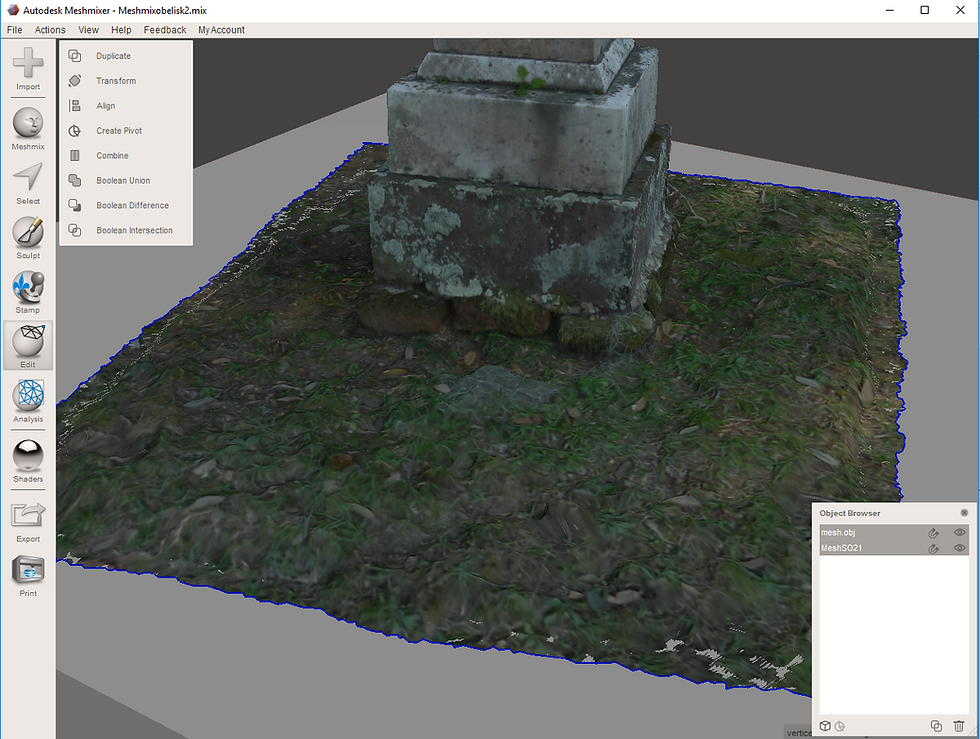
Task: Open the File menu
Action: tap(14, 30)
